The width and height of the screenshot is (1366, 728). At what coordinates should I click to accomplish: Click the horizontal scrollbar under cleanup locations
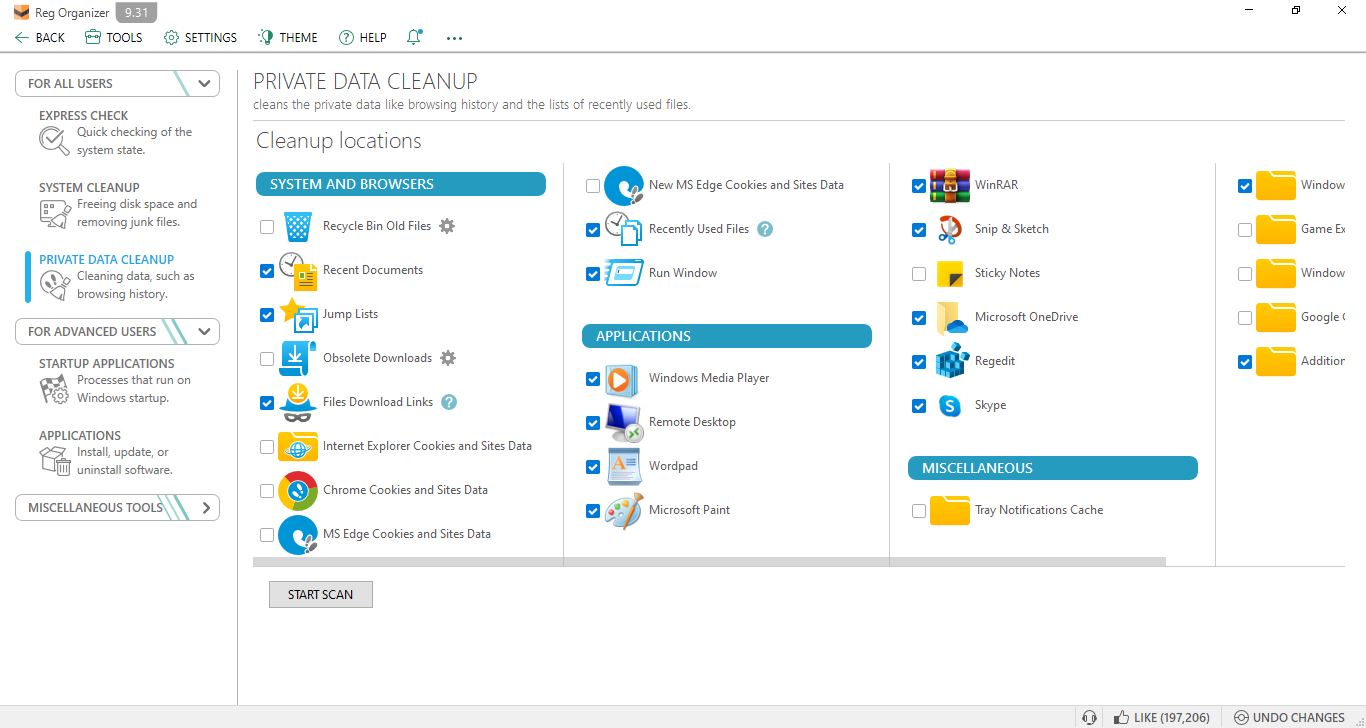[709, 561]
